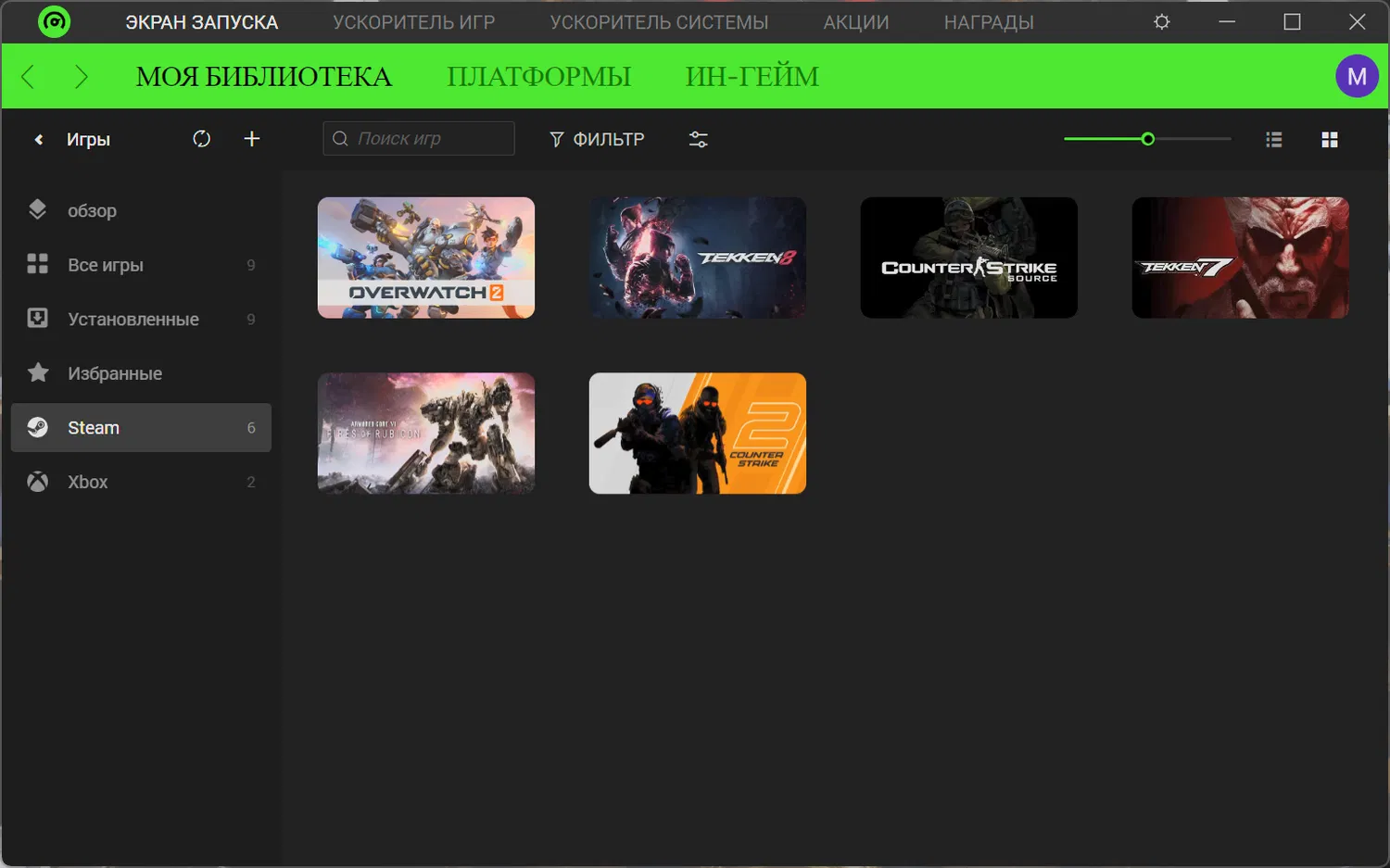Go forward with the right arrow

coord(82,77)
